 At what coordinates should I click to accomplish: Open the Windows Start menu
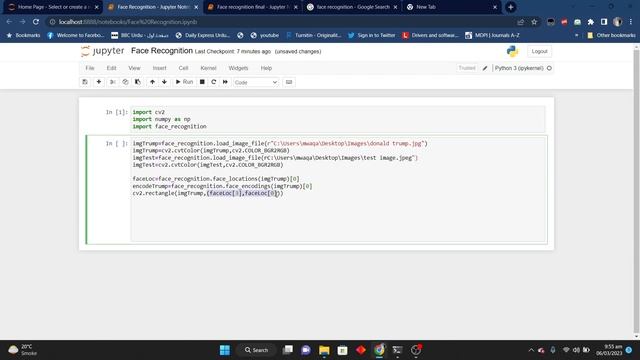[225, 350]
